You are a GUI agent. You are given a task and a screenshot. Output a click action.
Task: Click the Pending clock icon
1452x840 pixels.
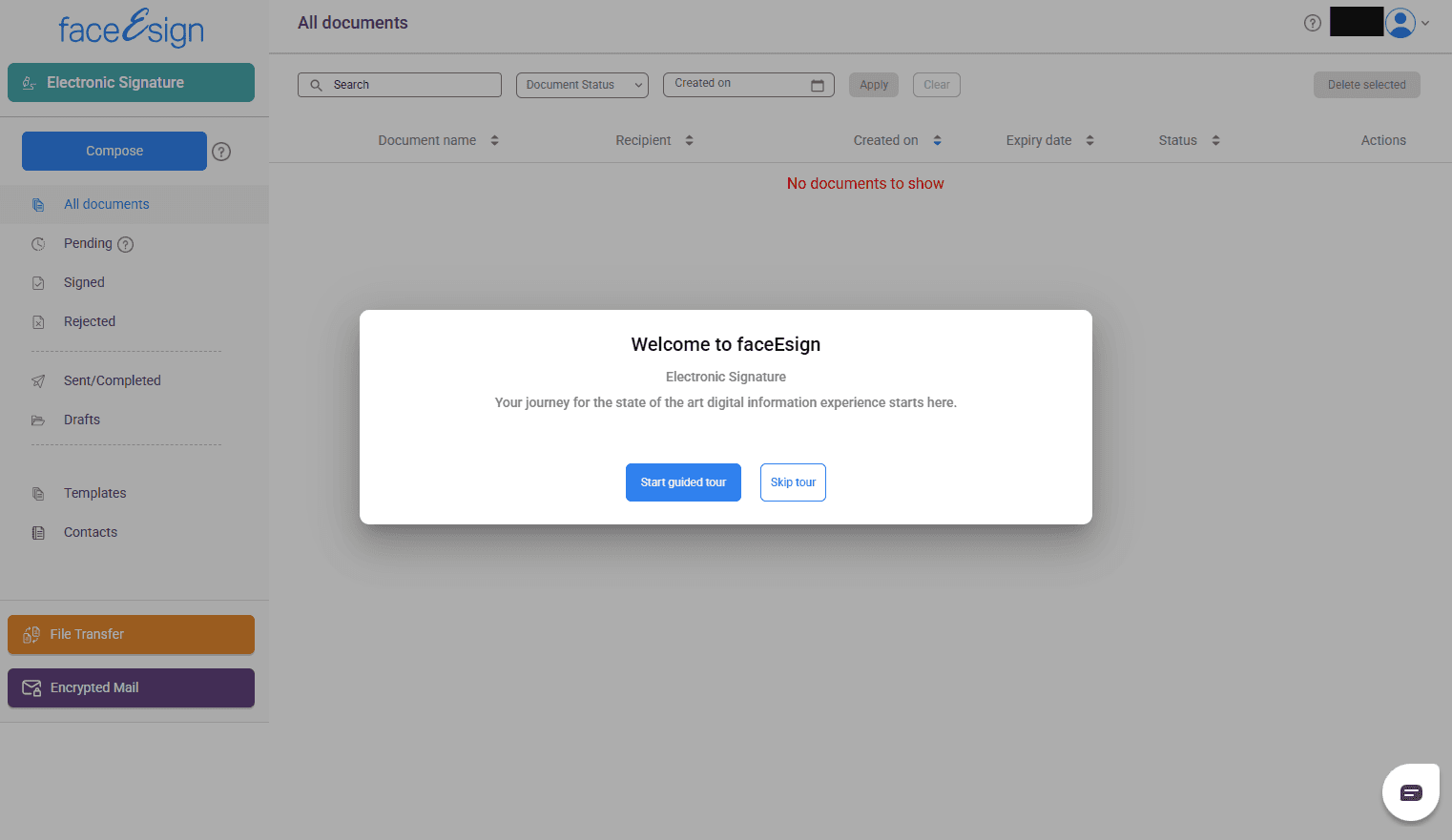click(x=38, y=244)
